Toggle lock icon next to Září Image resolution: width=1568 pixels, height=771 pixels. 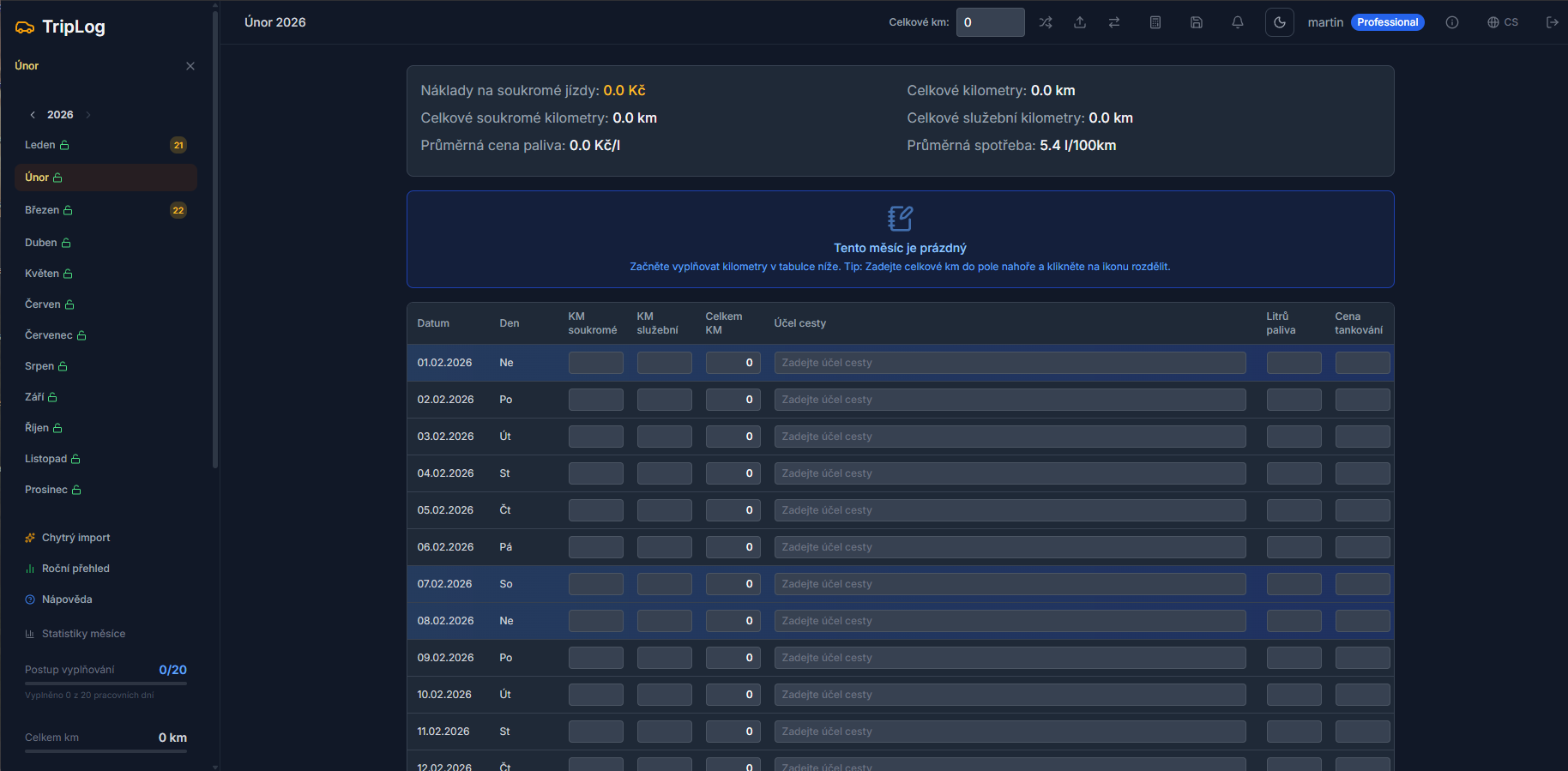coord(52,397)
